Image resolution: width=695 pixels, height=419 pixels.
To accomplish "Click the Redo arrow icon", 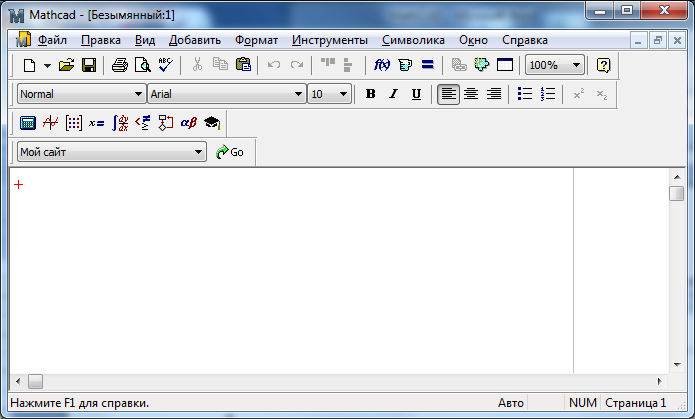I will point(297,65).
